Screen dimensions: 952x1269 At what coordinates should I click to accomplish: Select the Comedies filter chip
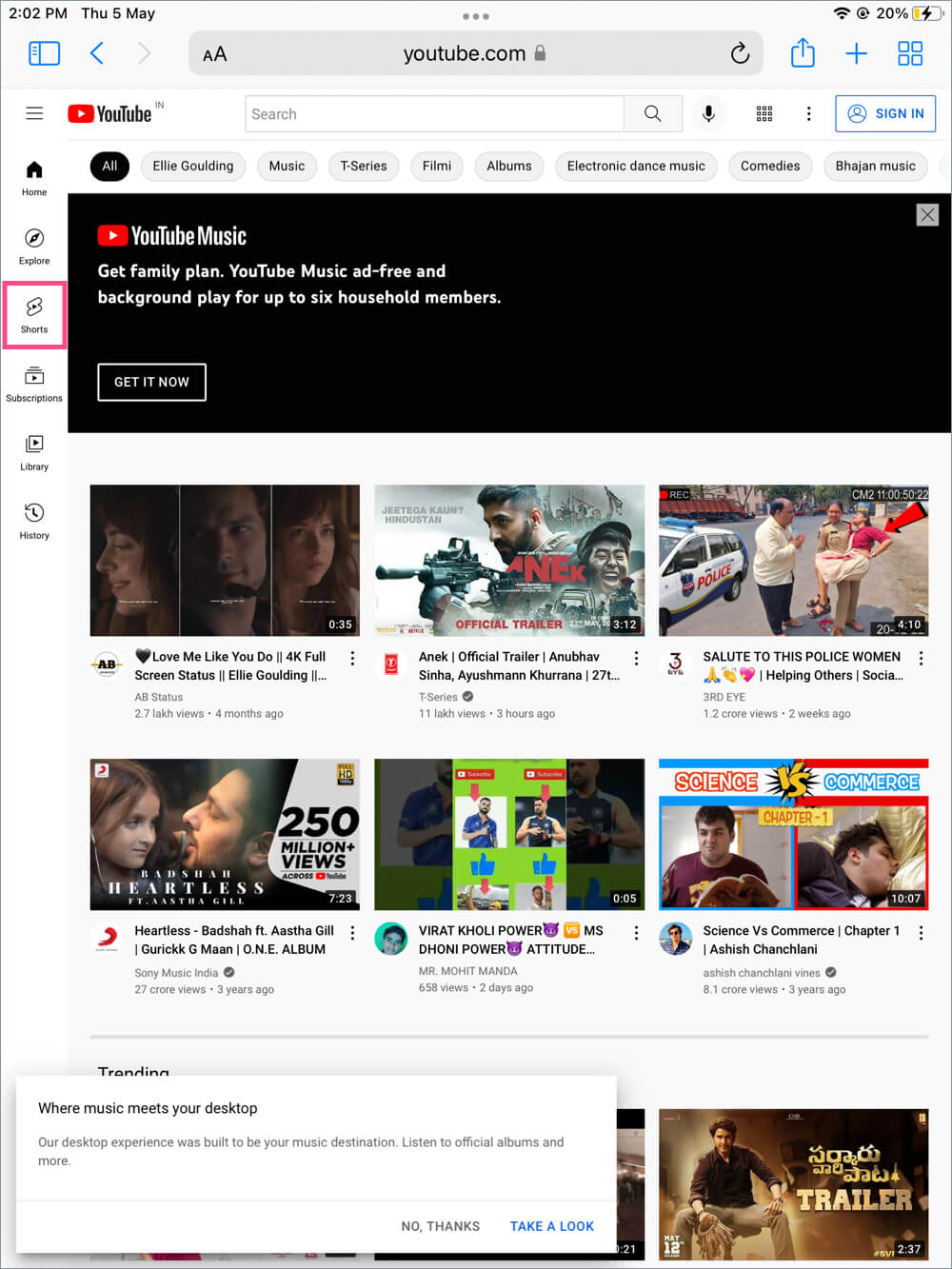pos(770,166)
